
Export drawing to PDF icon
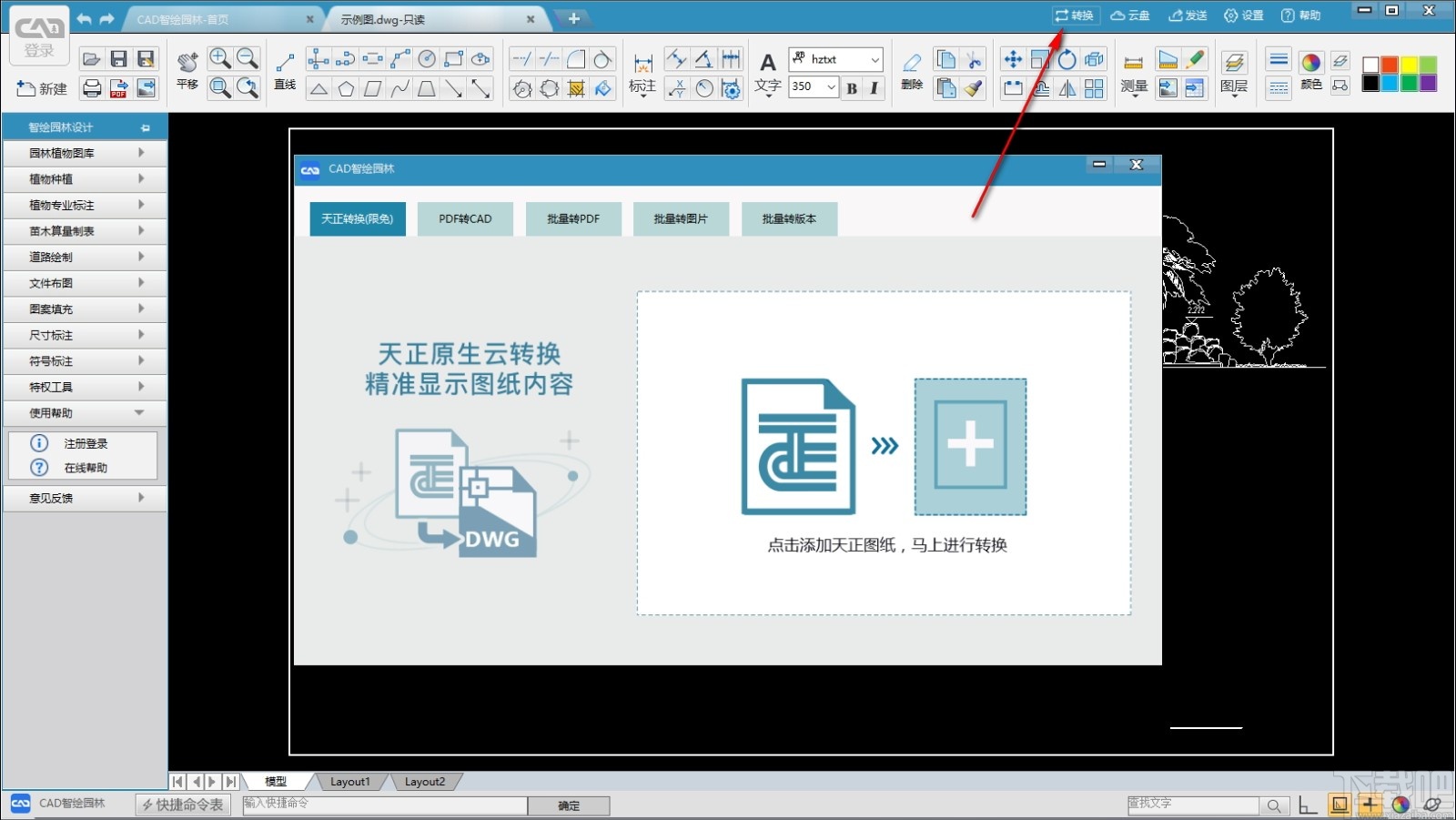click(x=118, y=87)
